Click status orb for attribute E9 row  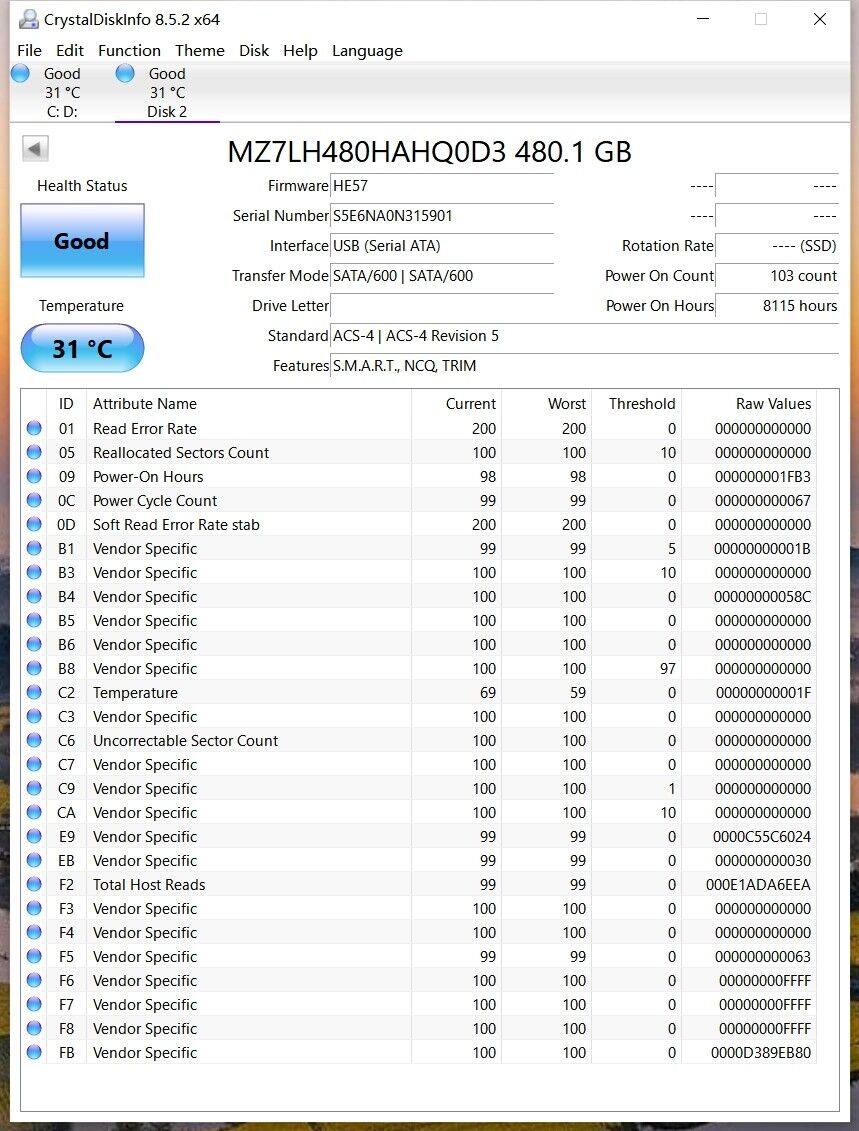coord(34,836)
